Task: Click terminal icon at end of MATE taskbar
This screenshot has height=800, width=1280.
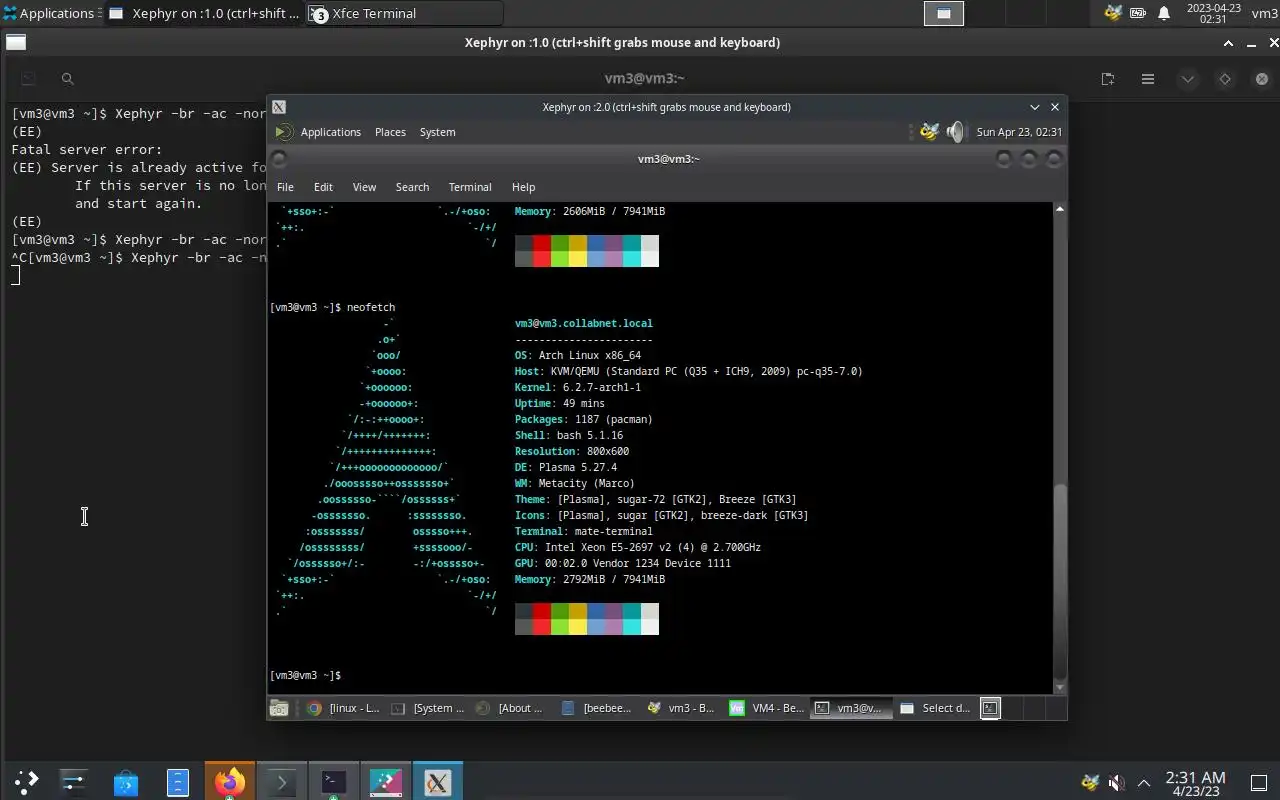Action: 990,708
